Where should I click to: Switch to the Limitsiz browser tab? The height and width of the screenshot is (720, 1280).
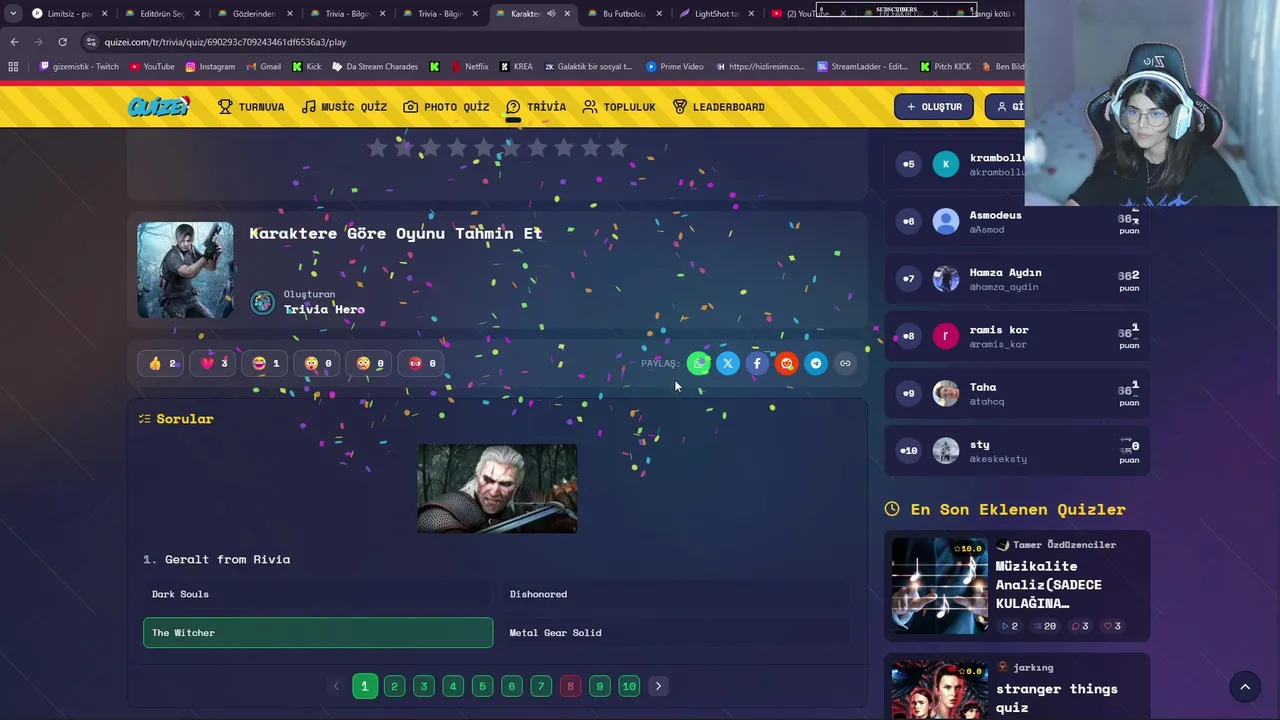pyautogui.click(x=70, y=14)
